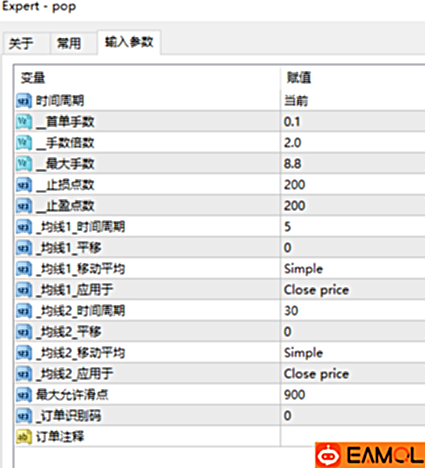The image size is (425, 468).
Task: Click the integer icon beside _订单识别码
Action: point(24,416)
